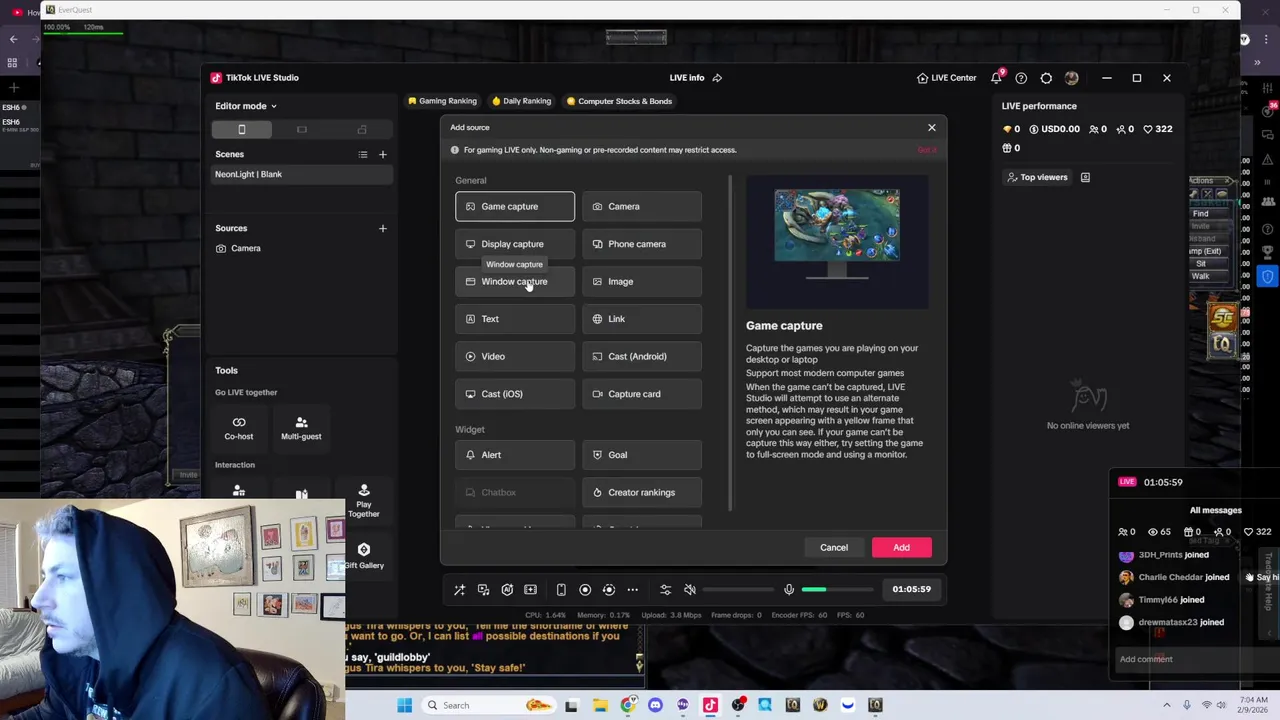
Task: Mute the microphone
Action: pyautogui.click(x=789, y=590)
